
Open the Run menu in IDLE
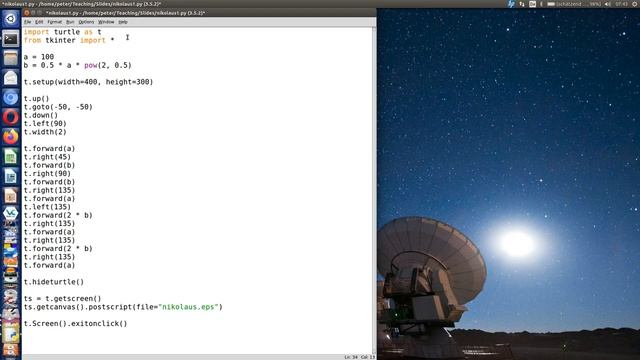click(x=70, y=22)
